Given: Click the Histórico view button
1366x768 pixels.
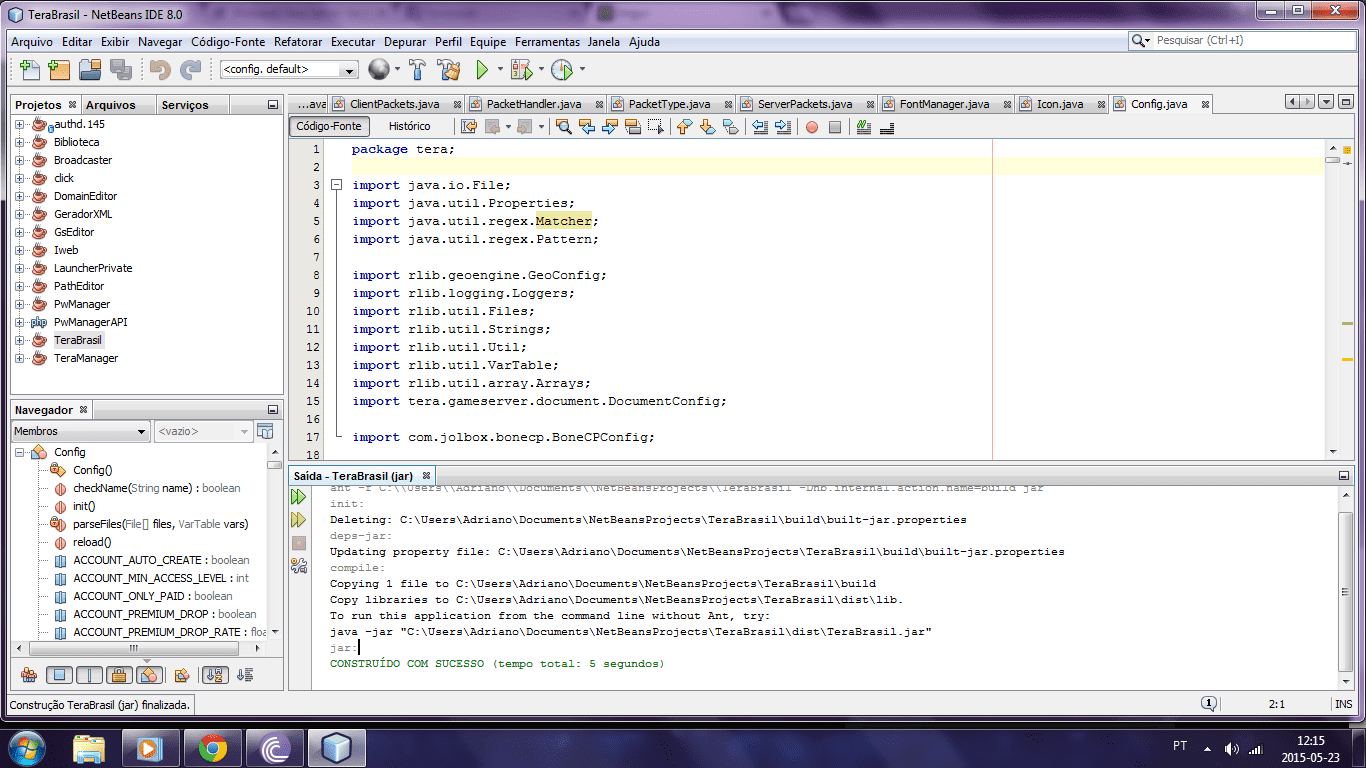Looking at the screenshot, I should [410, 126].
